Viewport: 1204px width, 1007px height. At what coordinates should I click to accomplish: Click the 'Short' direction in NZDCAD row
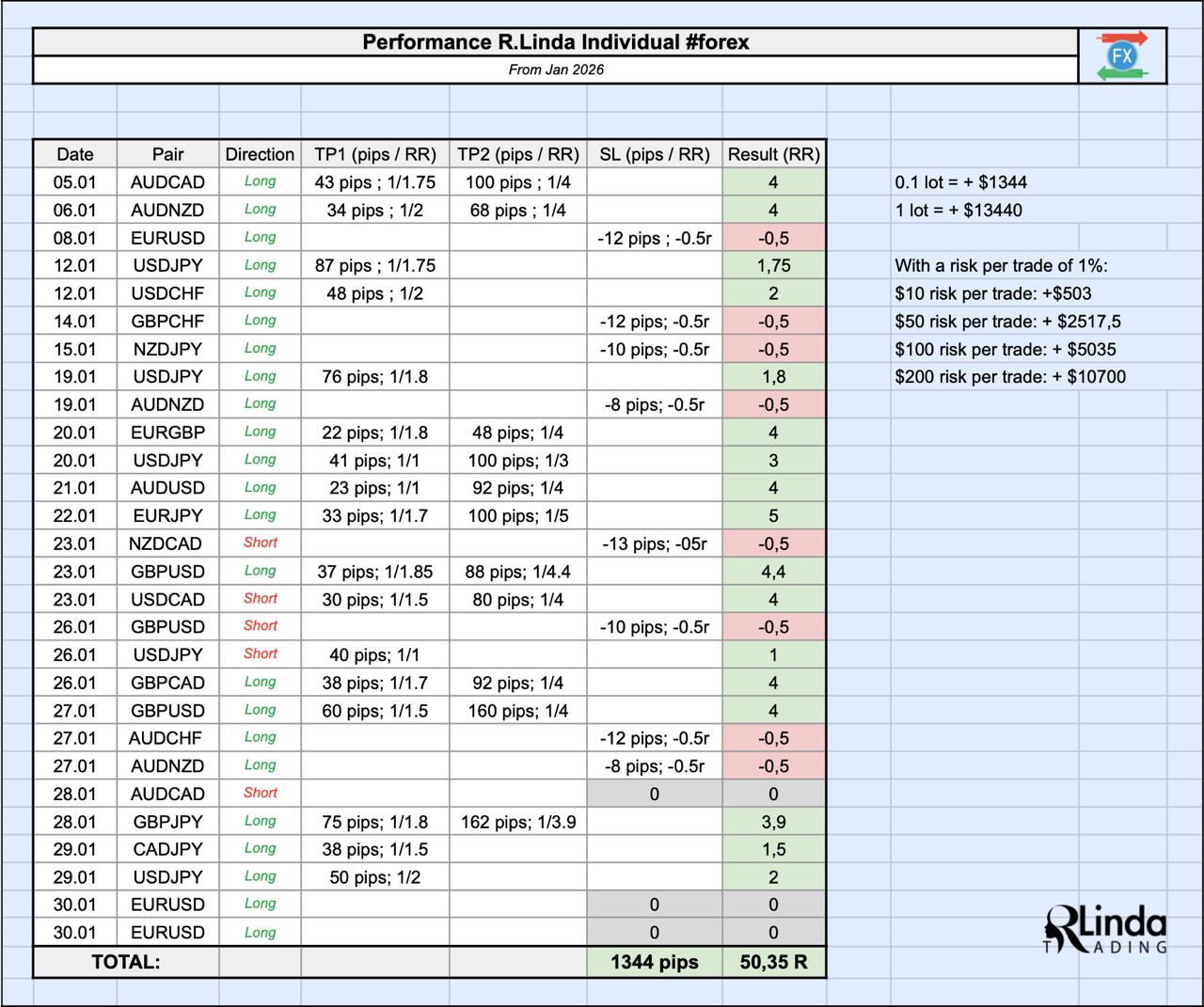tap(260, 543)
